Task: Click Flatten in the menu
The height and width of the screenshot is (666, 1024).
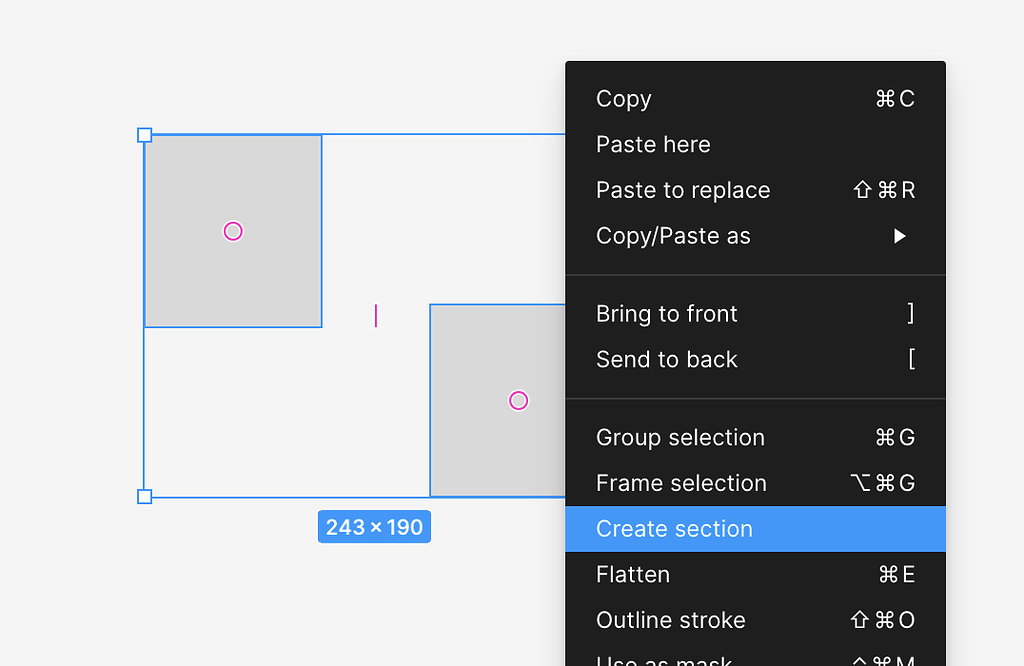Action: [x=633, y=575]
